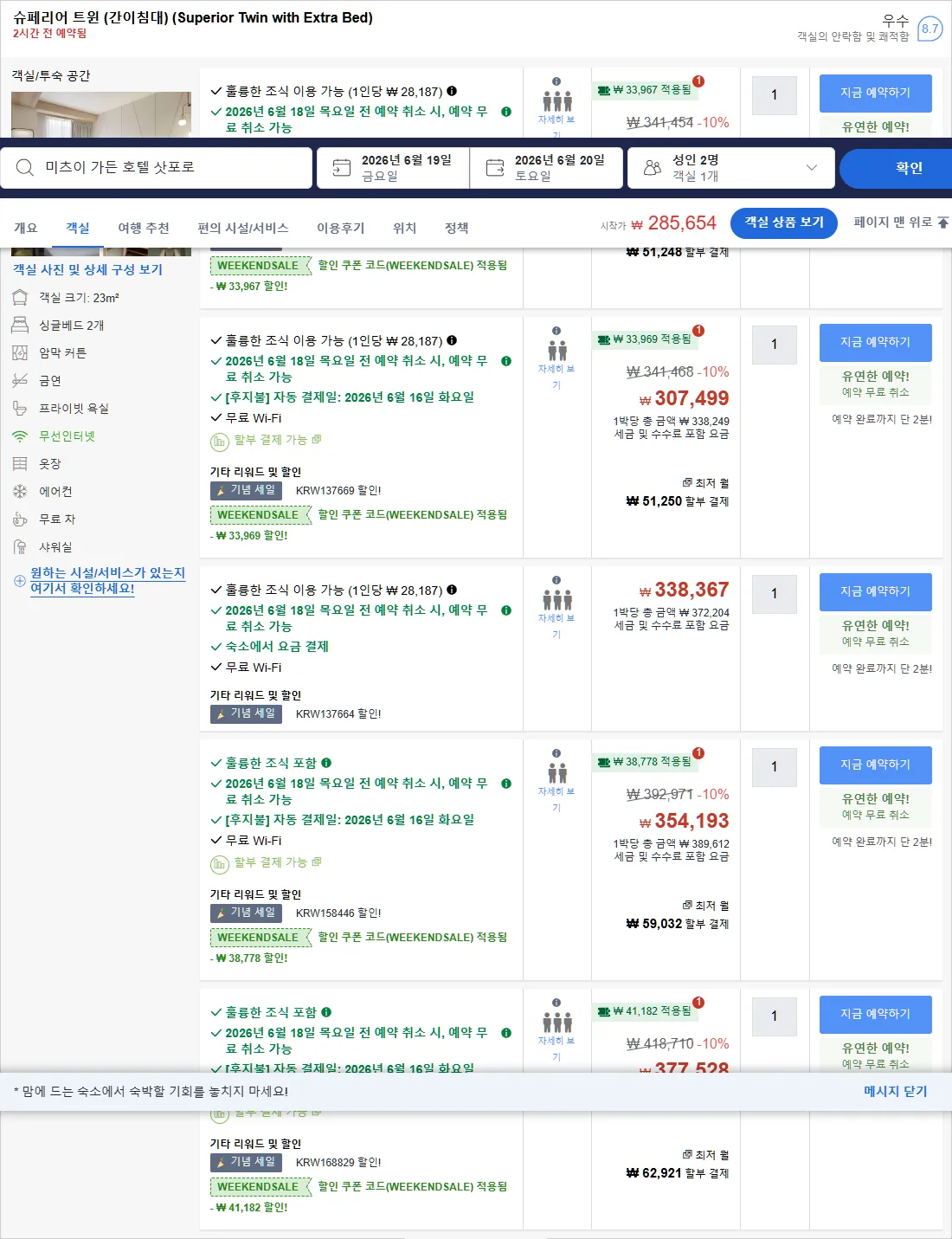Click the guests icon next to 성인 2명

[x=653, y=168]
